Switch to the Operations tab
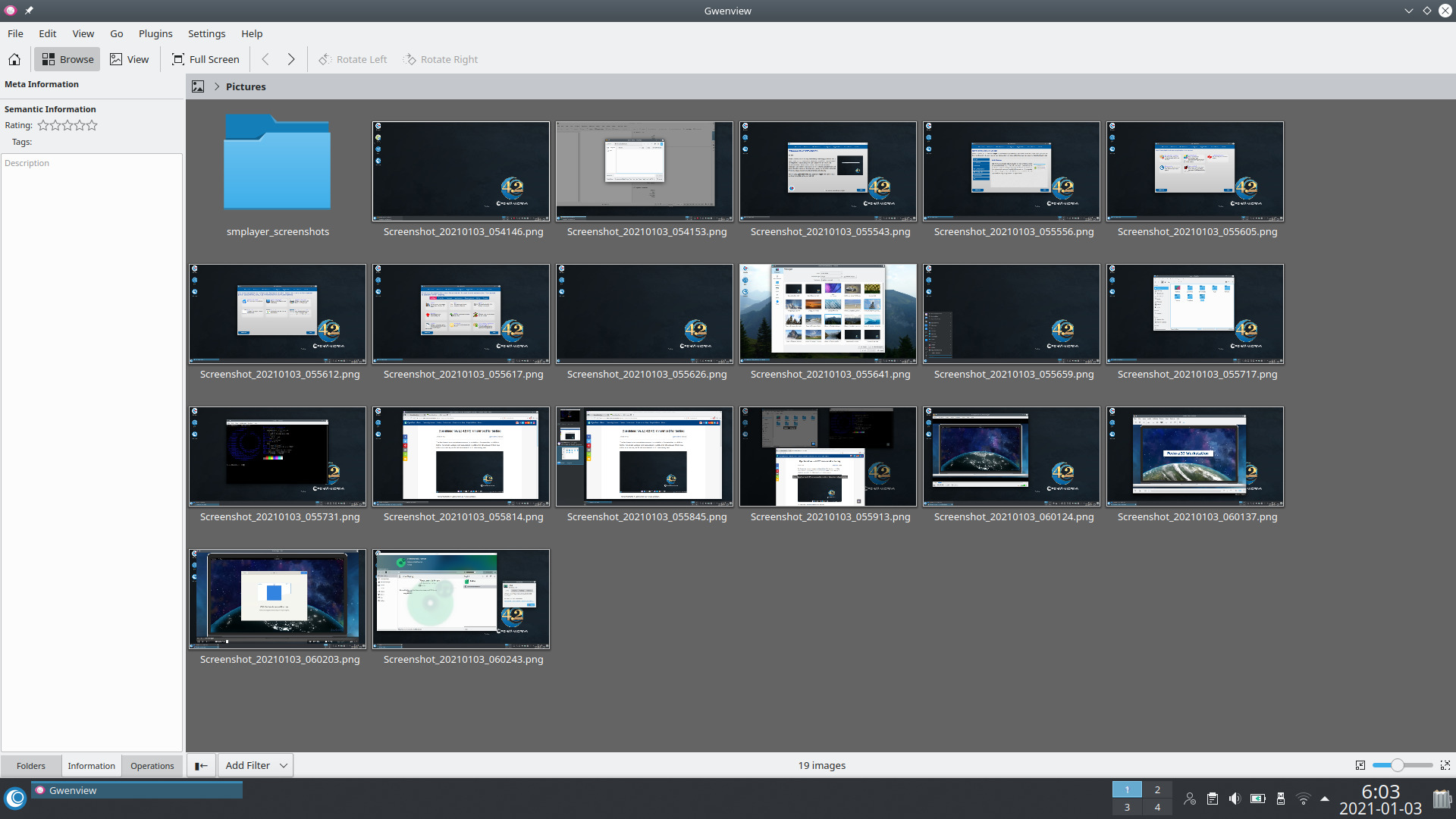Screen dimensions: 1456x819 151,766
